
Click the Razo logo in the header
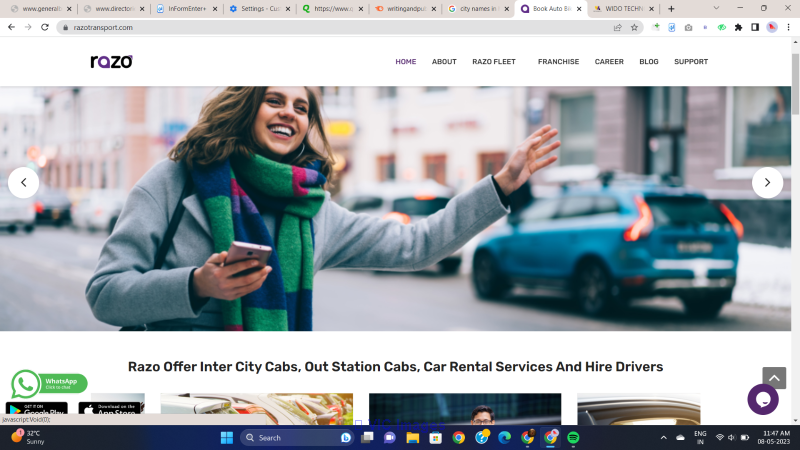111,62
